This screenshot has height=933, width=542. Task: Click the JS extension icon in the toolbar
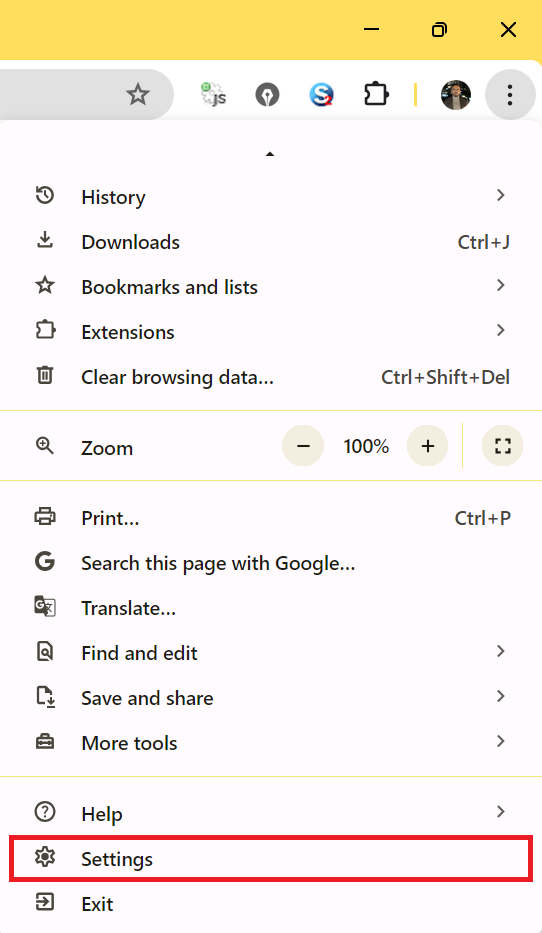point(213,95)
